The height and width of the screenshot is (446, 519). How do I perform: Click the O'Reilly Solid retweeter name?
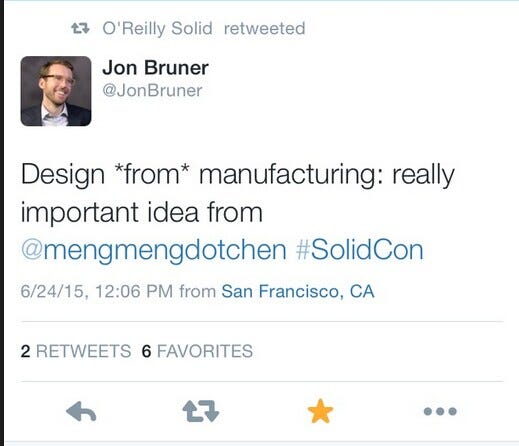pos(157,28)
